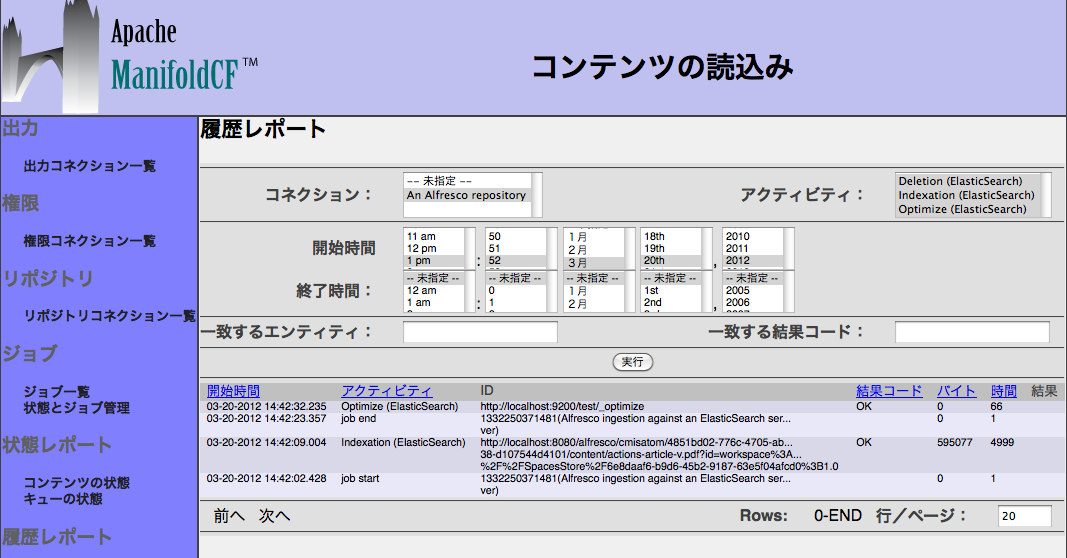The width and height of the screenshot is (1067, 558).
Task: Open 出力コネクション一覧 in the sidebar
Action: 89,166
